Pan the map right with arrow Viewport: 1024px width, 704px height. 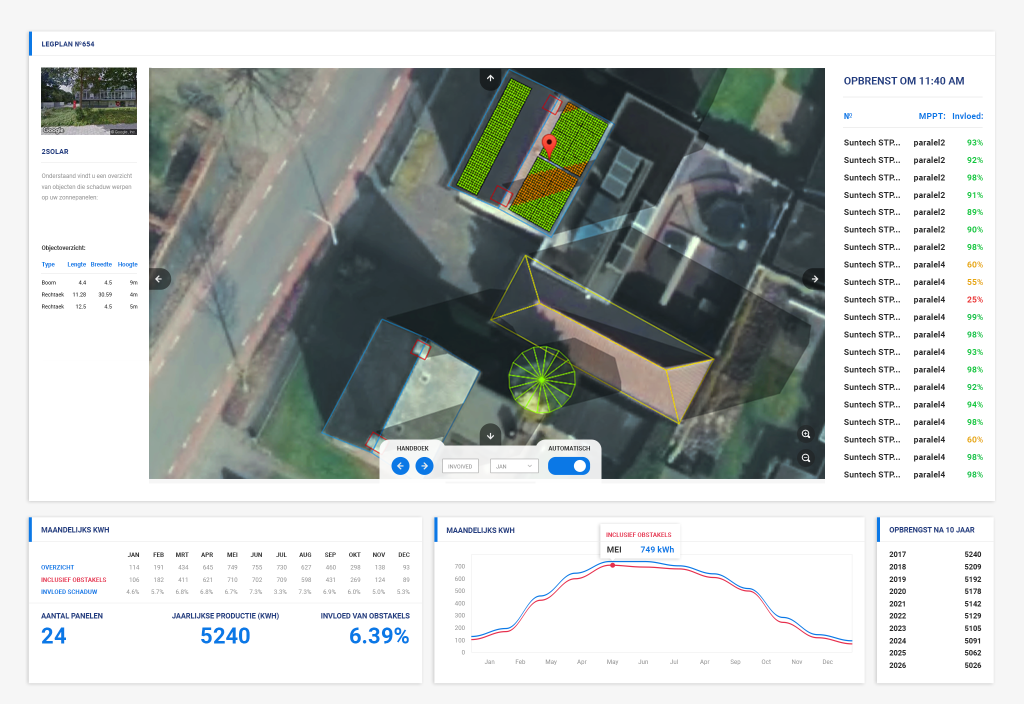click(x=814, y=279)
